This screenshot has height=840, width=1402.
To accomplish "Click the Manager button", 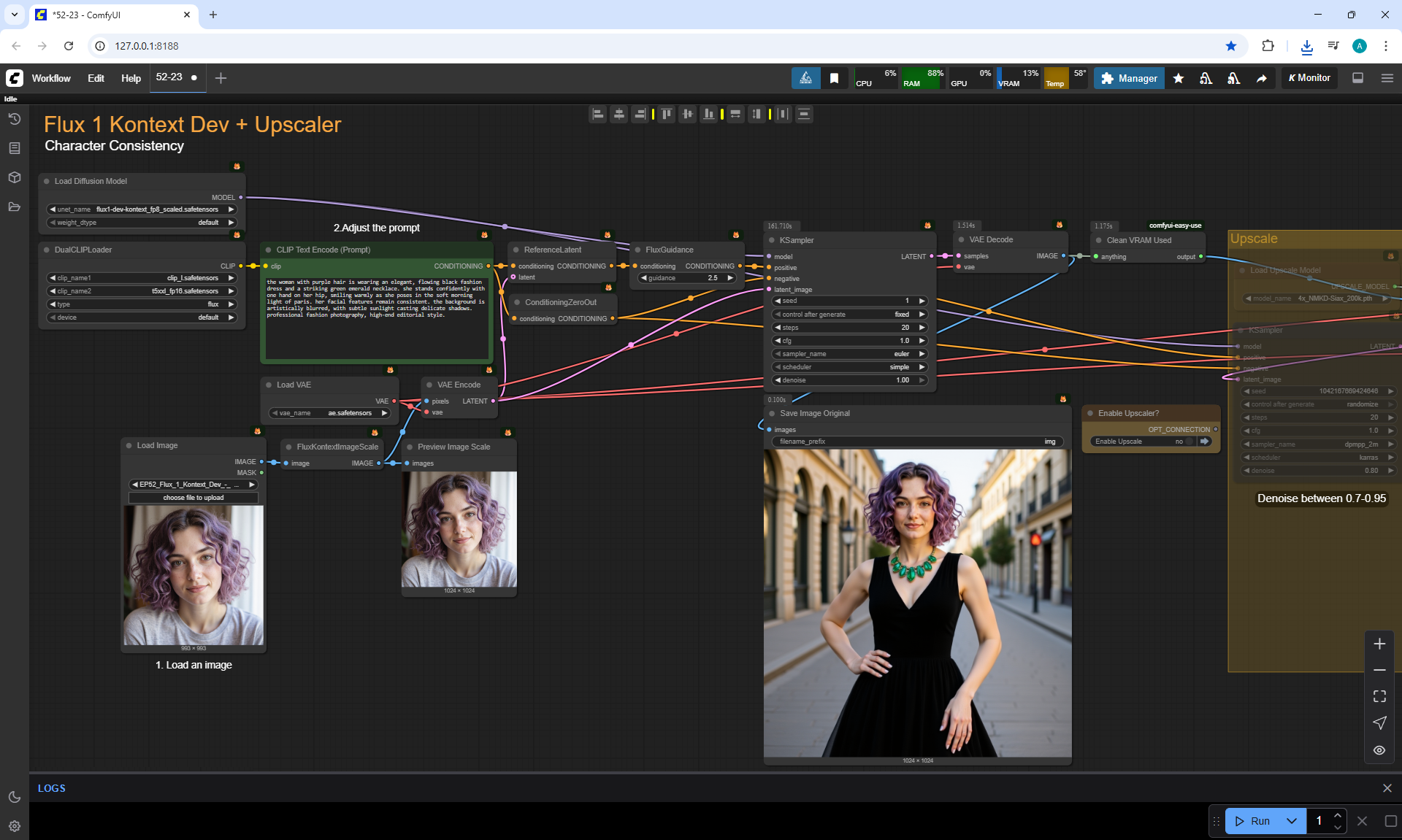I will (x=1129, y=78).
